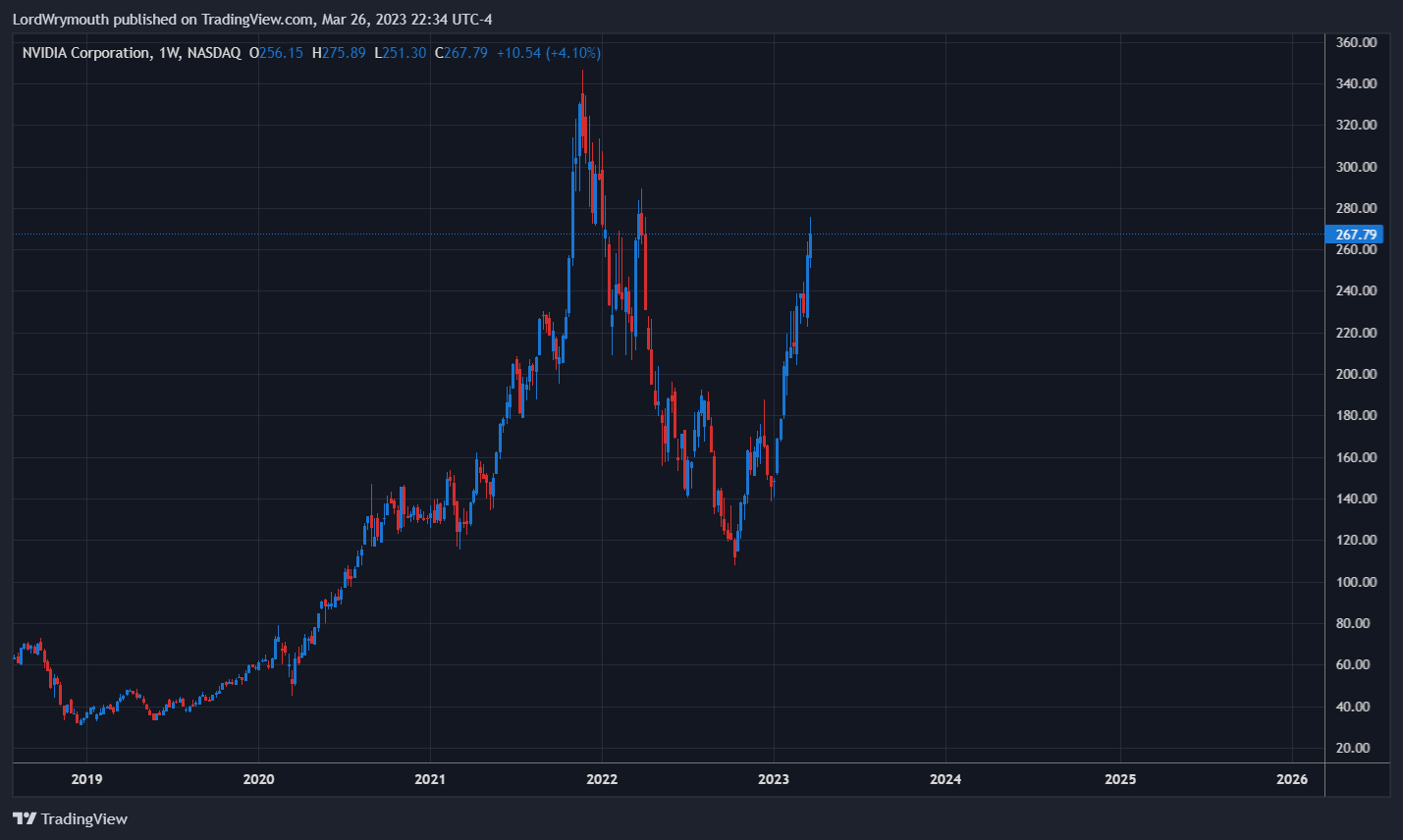Click the low value 251.30
The image size is (1403, 840).
coord(404,53)
